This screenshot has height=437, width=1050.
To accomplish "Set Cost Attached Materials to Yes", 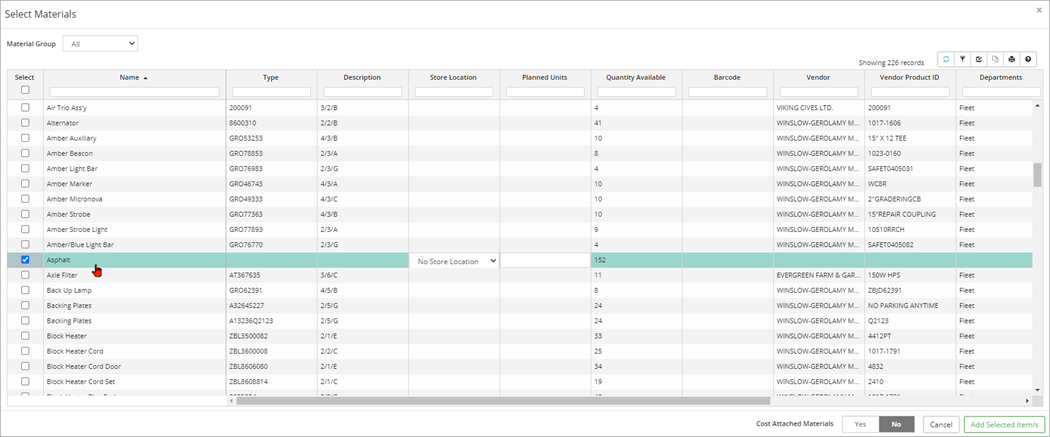I will tap(860, 424).
